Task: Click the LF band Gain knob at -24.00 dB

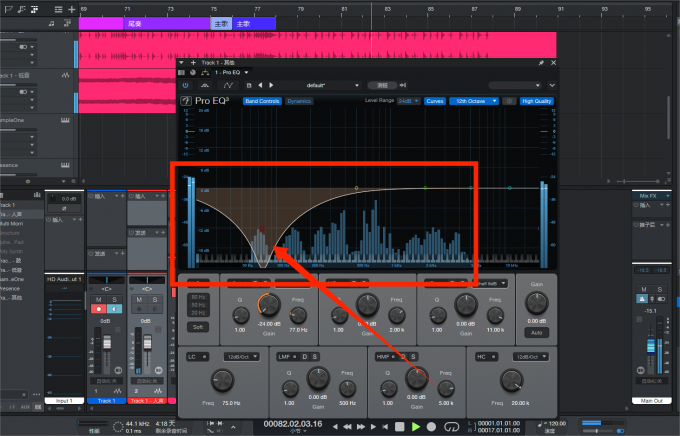Action: pos(269,305)
